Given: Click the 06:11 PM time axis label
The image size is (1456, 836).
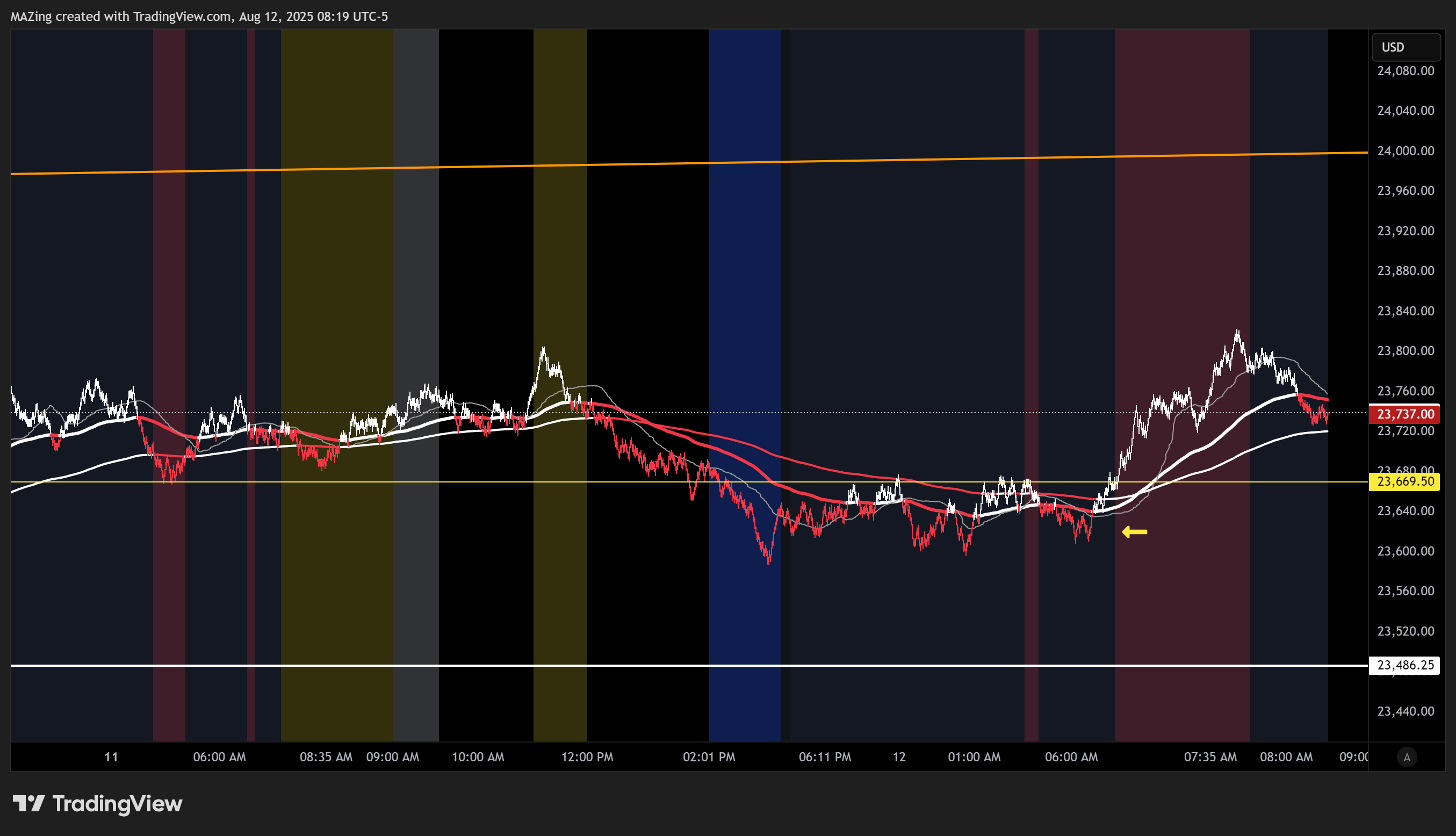Looking at the screenshot, I should coord(825,758).
